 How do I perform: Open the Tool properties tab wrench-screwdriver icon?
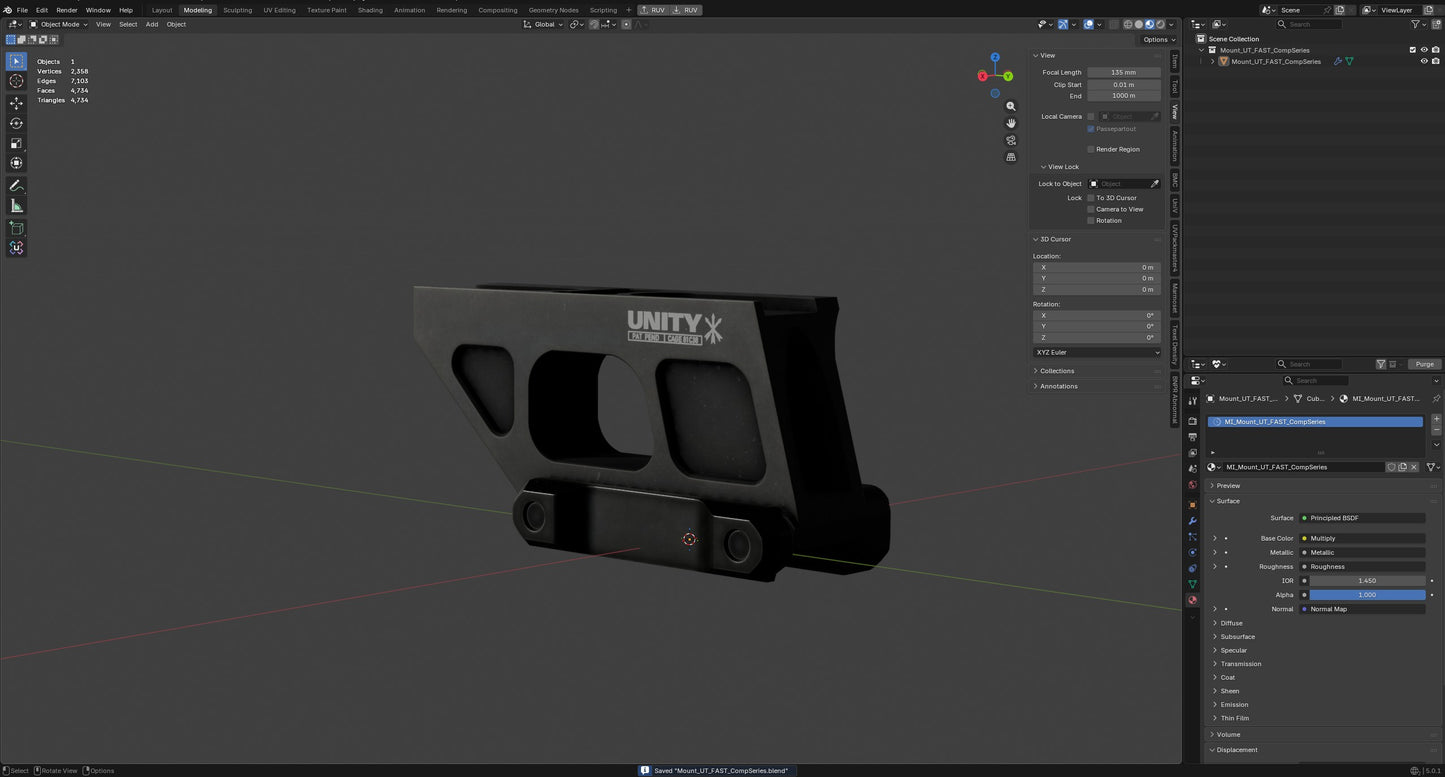click(x=1192, y=401)
